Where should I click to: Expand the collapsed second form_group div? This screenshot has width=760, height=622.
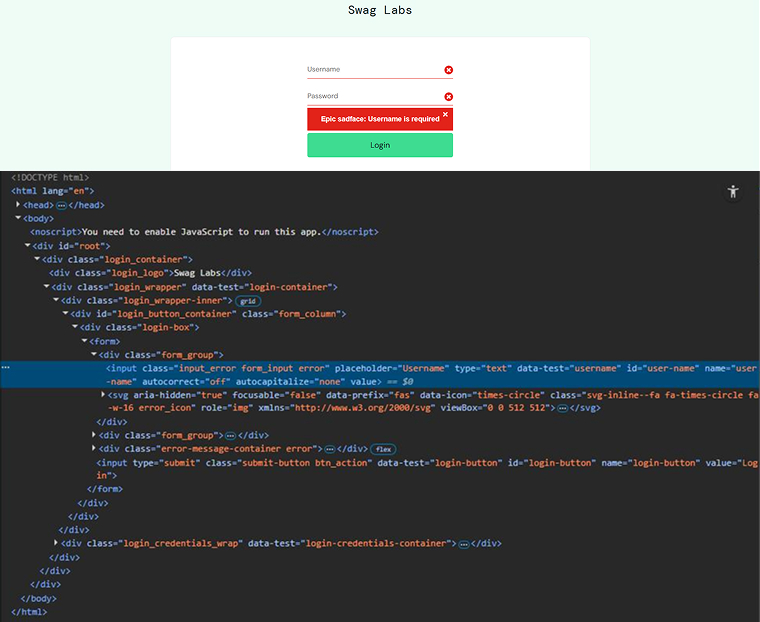click(x=94, y=435)
